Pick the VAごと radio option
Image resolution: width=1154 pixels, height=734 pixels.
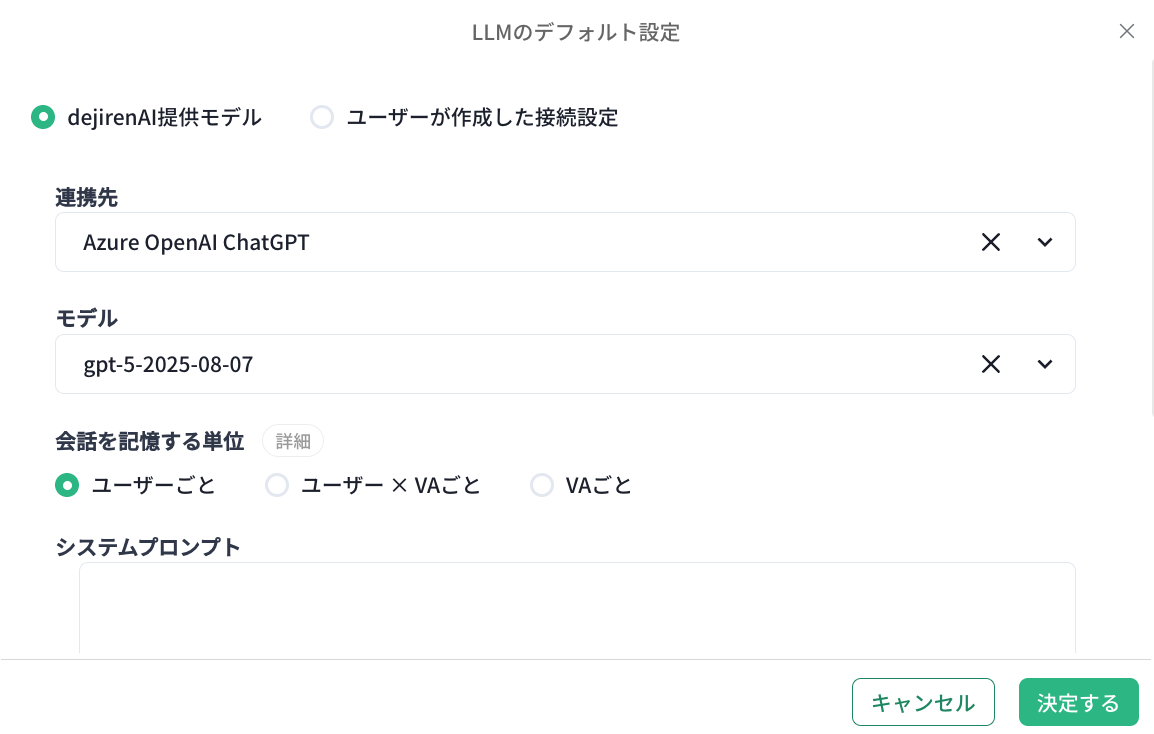click(x=542, y=486)
